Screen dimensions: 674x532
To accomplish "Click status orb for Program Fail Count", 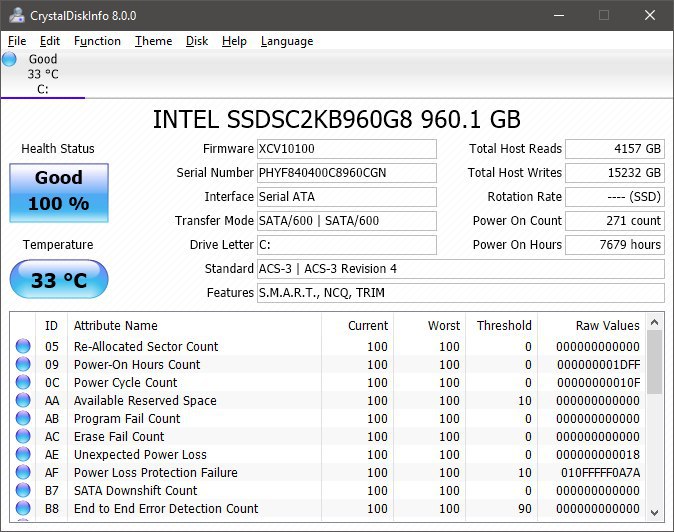I will click(x=23, y=418).
